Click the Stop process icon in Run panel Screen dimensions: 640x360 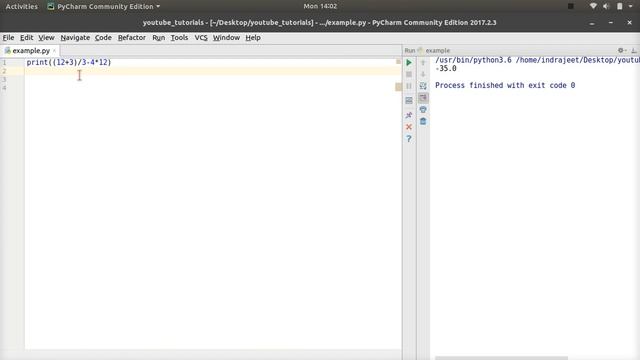pyautogui.click(x=409, y=74)
